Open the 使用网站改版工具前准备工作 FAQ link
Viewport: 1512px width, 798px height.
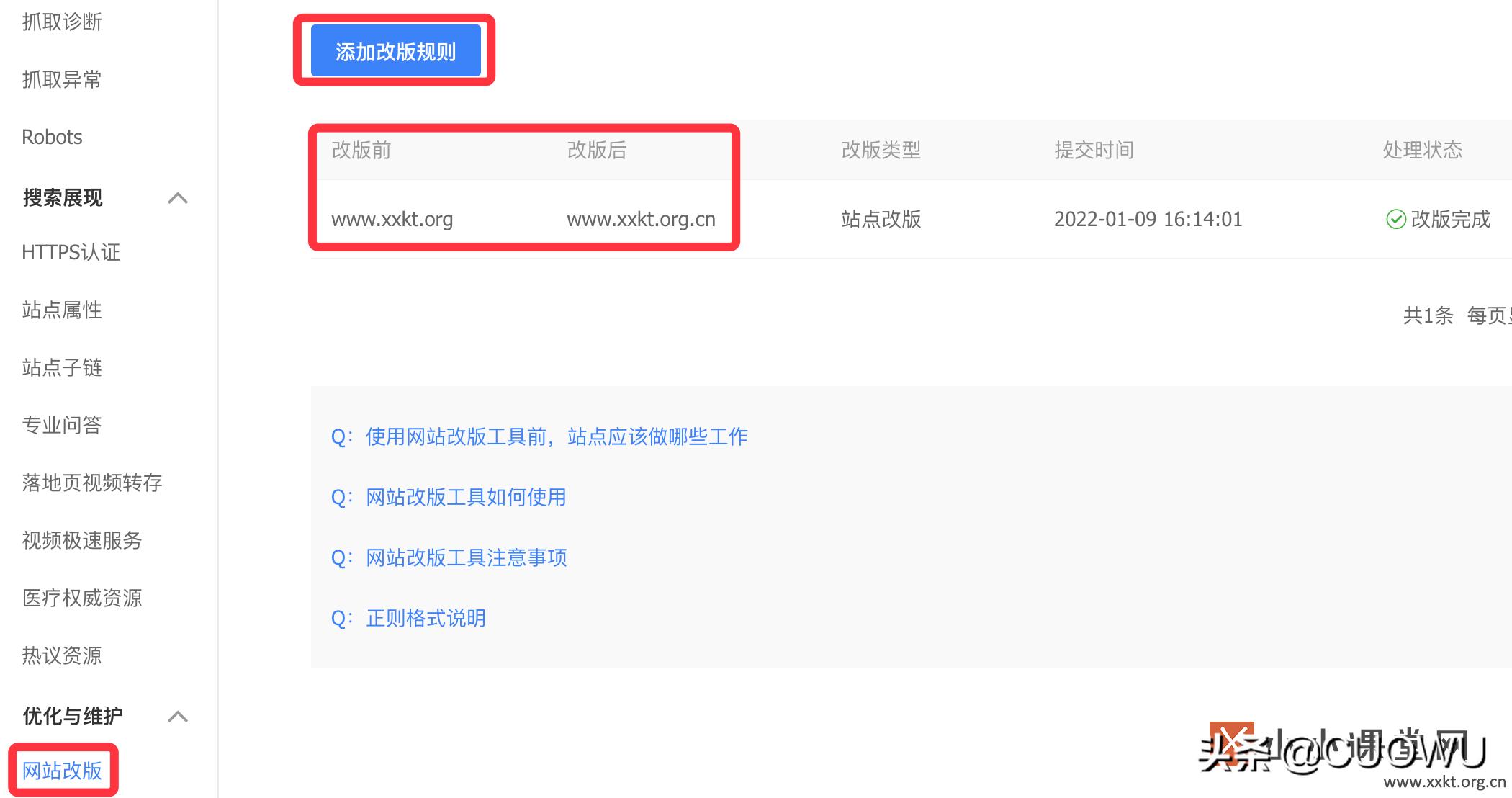click(554, 436)
